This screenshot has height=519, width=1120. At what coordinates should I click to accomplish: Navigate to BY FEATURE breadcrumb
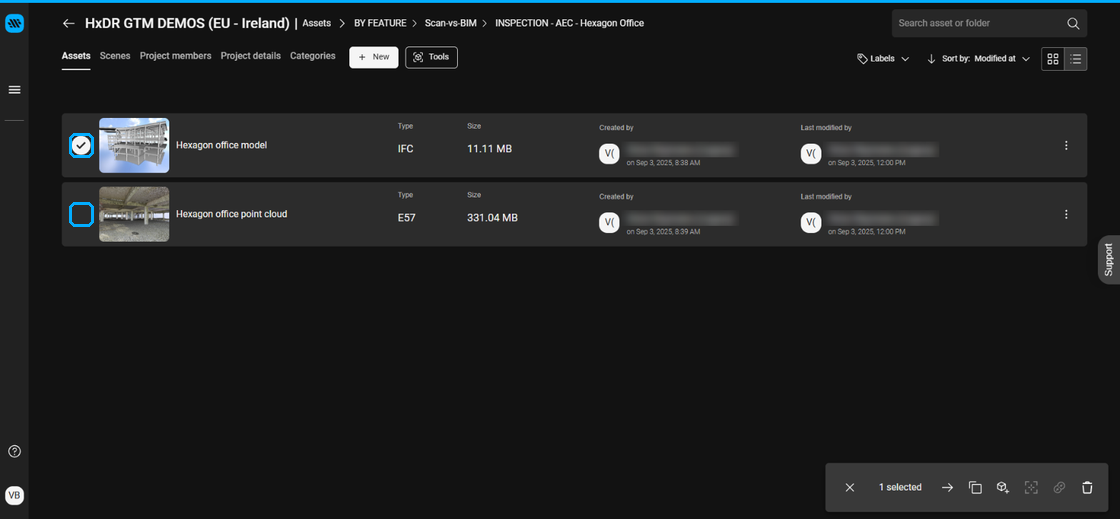pos(380,24)
